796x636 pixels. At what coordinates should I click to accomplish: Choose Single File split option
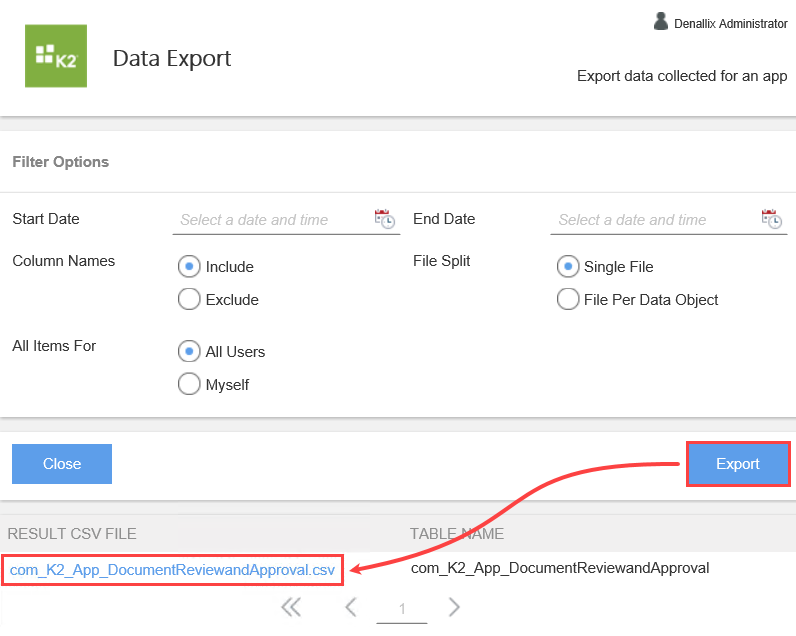coord(567,267)
